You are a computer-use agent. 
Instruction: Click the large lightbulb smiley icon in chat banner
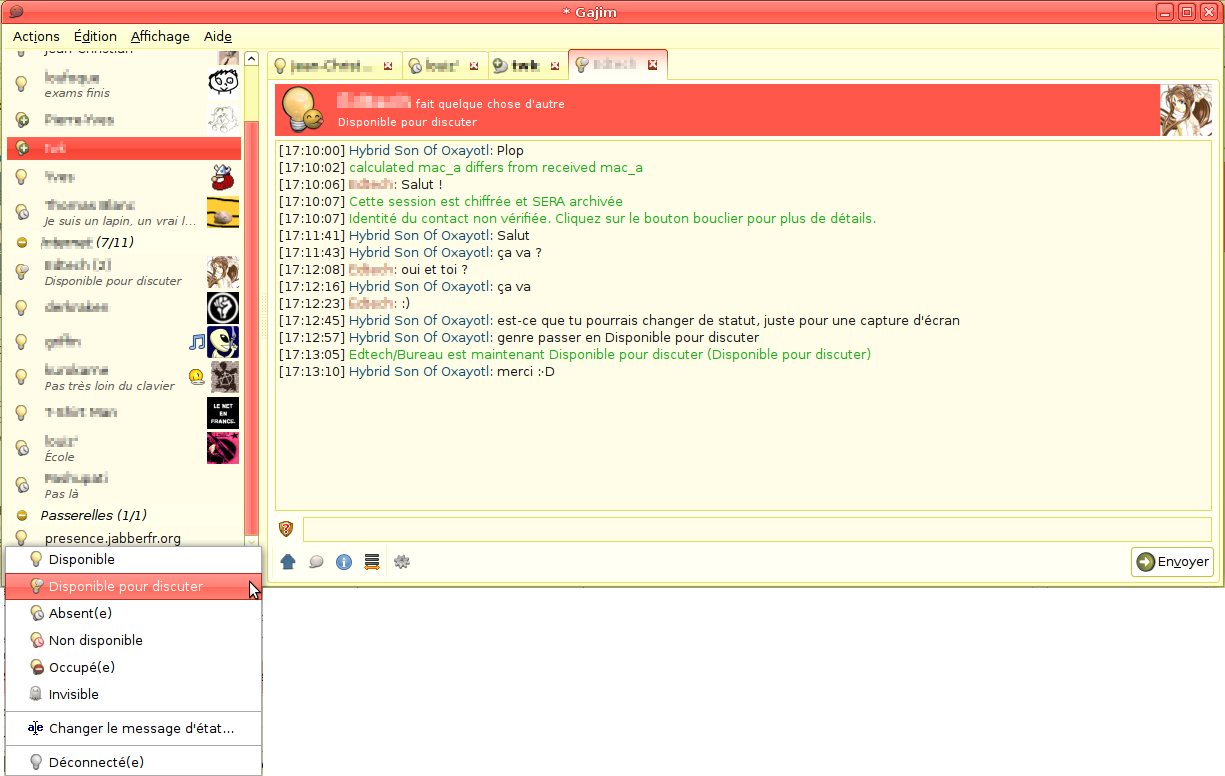[301, 110]
